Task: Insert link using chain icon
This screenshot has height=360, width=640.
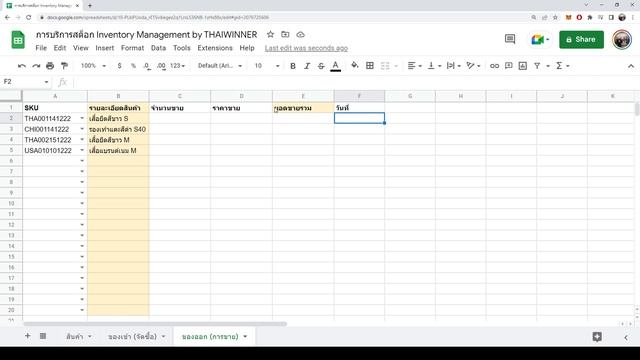Action: pos(494,66)
